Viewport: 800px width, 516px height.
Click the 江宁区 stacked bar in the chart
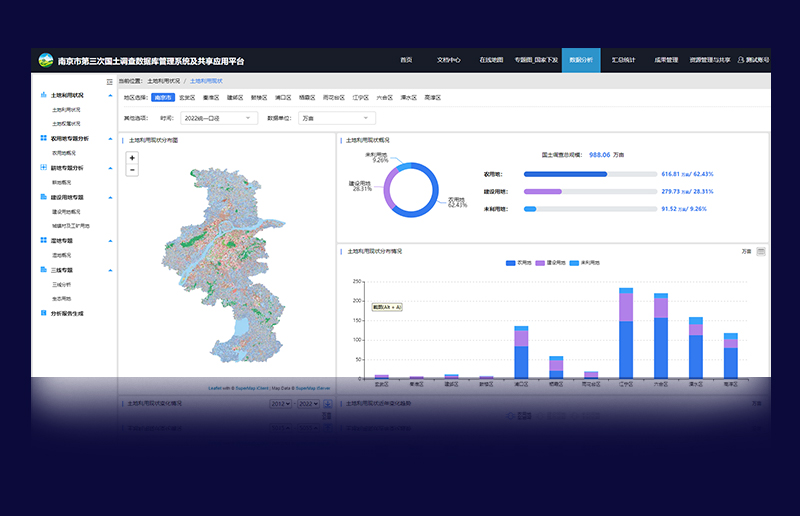pyautogui.click(x=626, y=335)
